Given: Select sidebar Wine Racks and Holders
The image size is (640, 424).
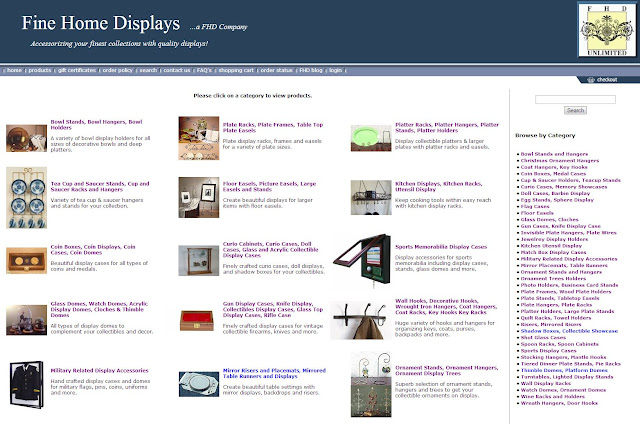Looking at the screenshot, I should pos(552,396).
